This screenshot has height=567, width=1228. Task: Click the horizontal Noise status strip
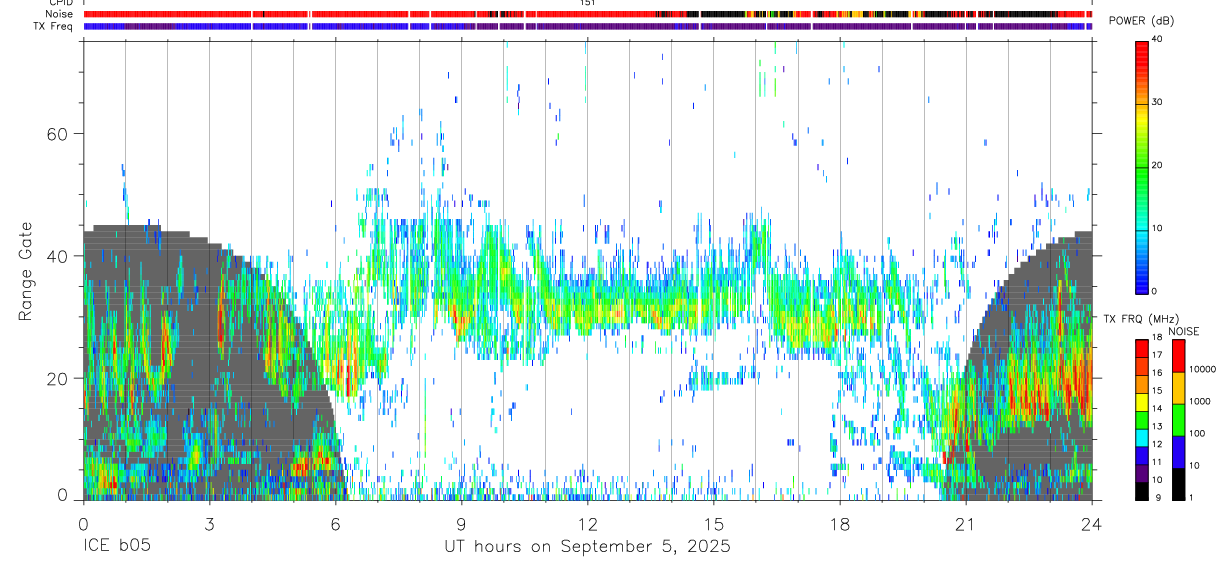tap(587, 14)
